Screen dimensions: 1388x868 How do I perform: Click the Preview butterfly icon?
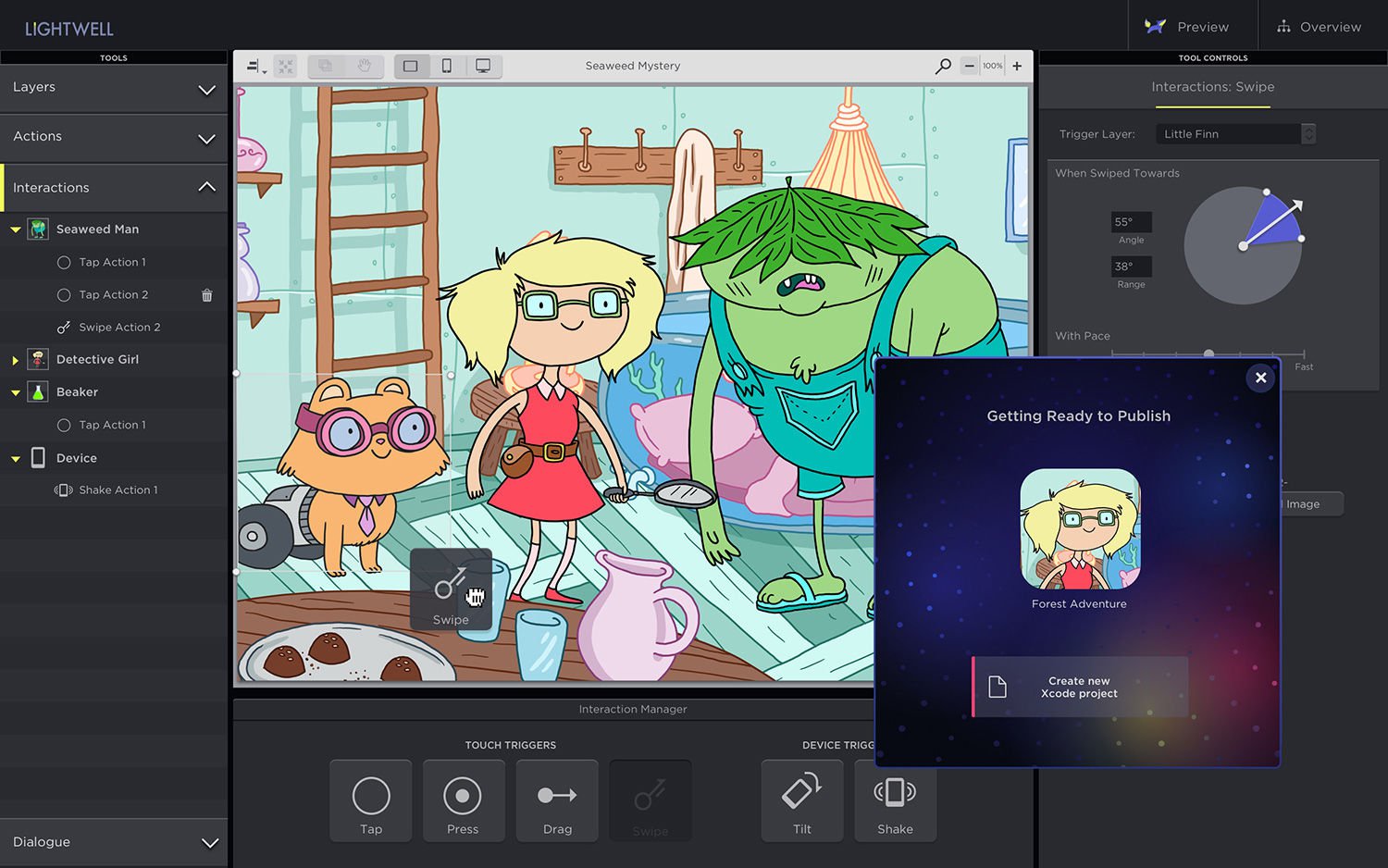click(x=1155, y=26)
